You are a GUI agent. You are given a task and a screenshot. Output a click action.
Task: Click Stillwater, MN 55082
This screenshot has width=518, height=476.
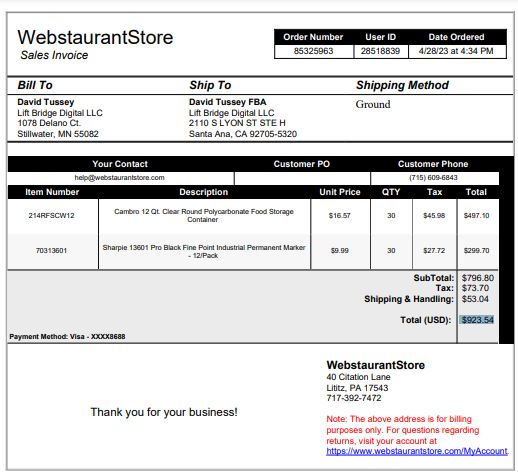coord(58,134)
